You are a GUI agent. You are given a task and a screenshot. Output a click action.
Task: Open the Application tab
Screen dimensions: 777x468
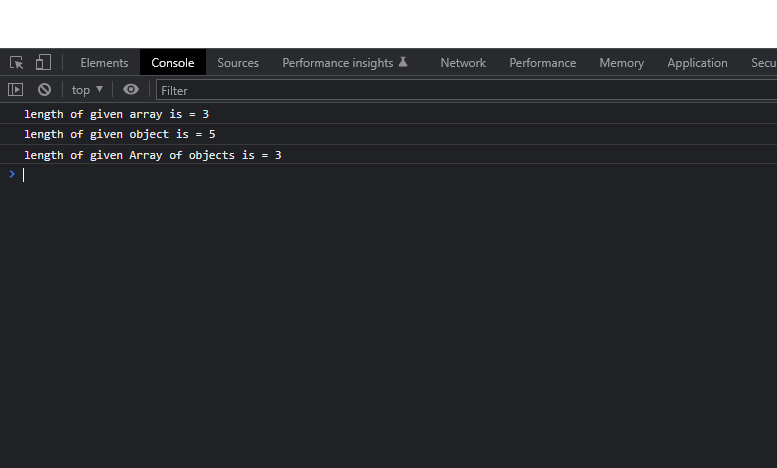click(697, 63)
